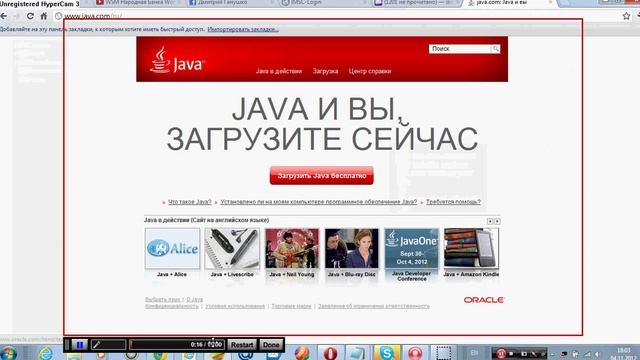
Task: Click the taskbar clock
Action: [624, 353]
